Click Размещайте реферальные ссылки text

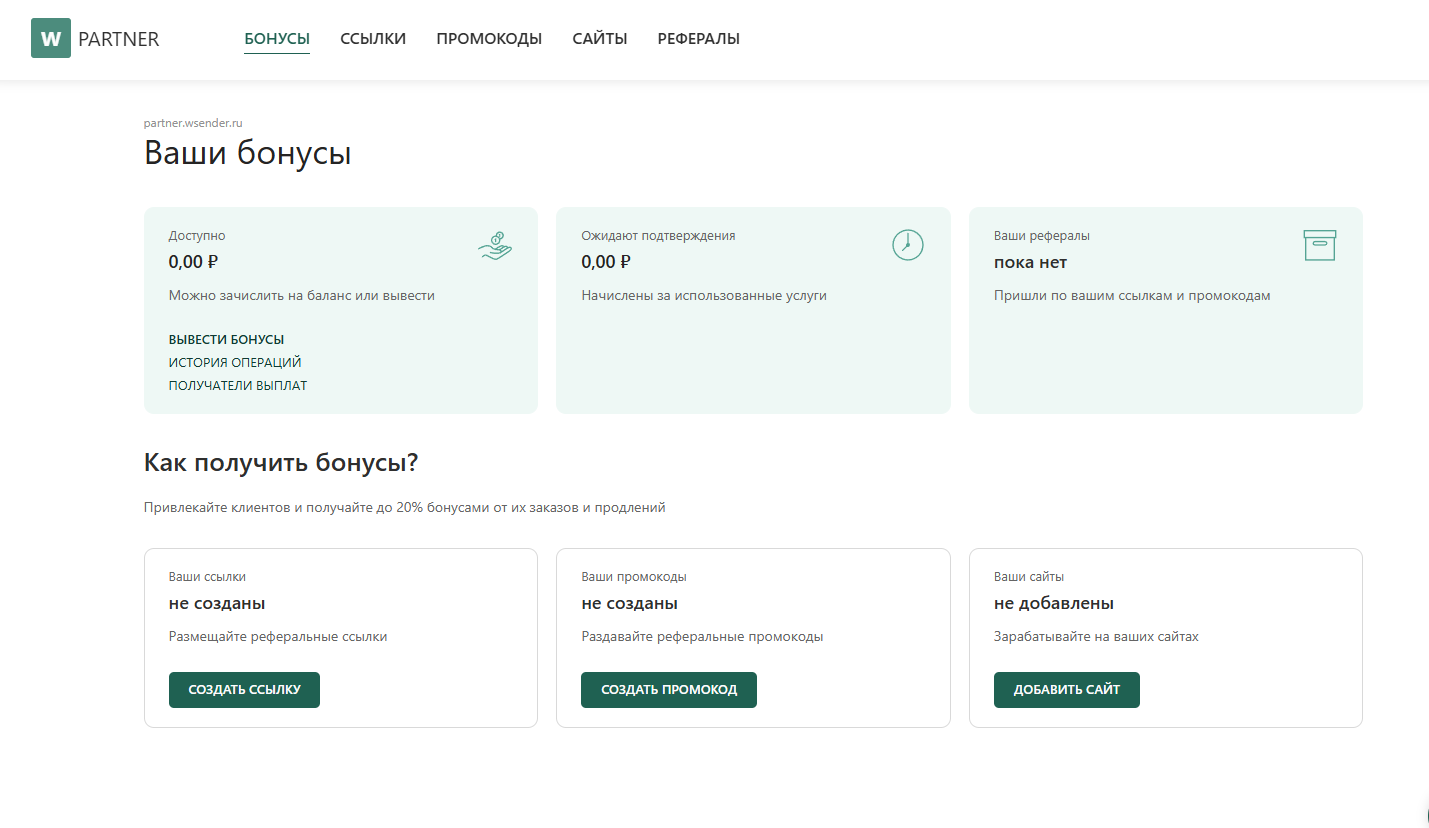coord(278,637)
